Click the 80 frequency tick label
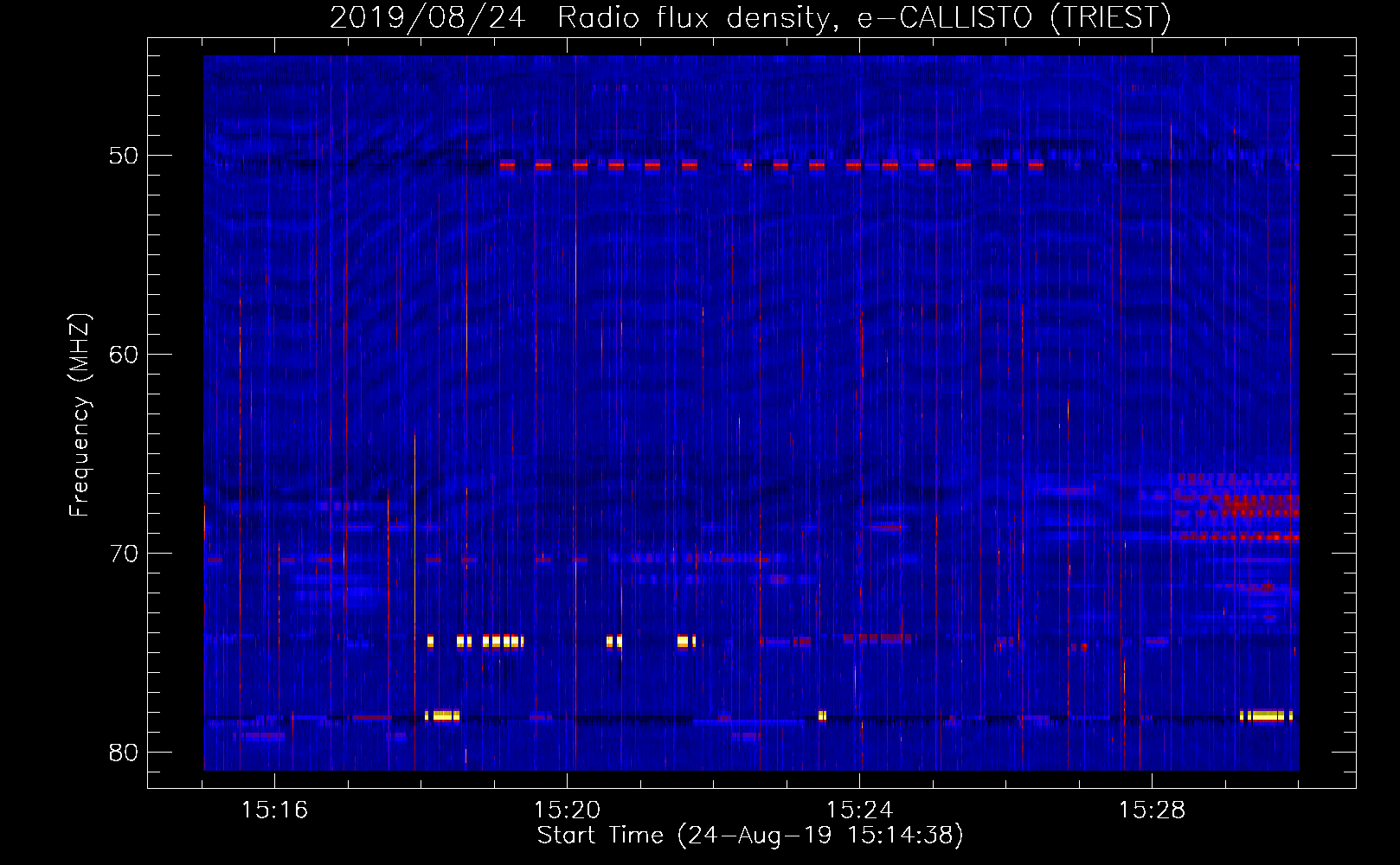This screenshot has height=865, width=1400. tap(125, 753)
